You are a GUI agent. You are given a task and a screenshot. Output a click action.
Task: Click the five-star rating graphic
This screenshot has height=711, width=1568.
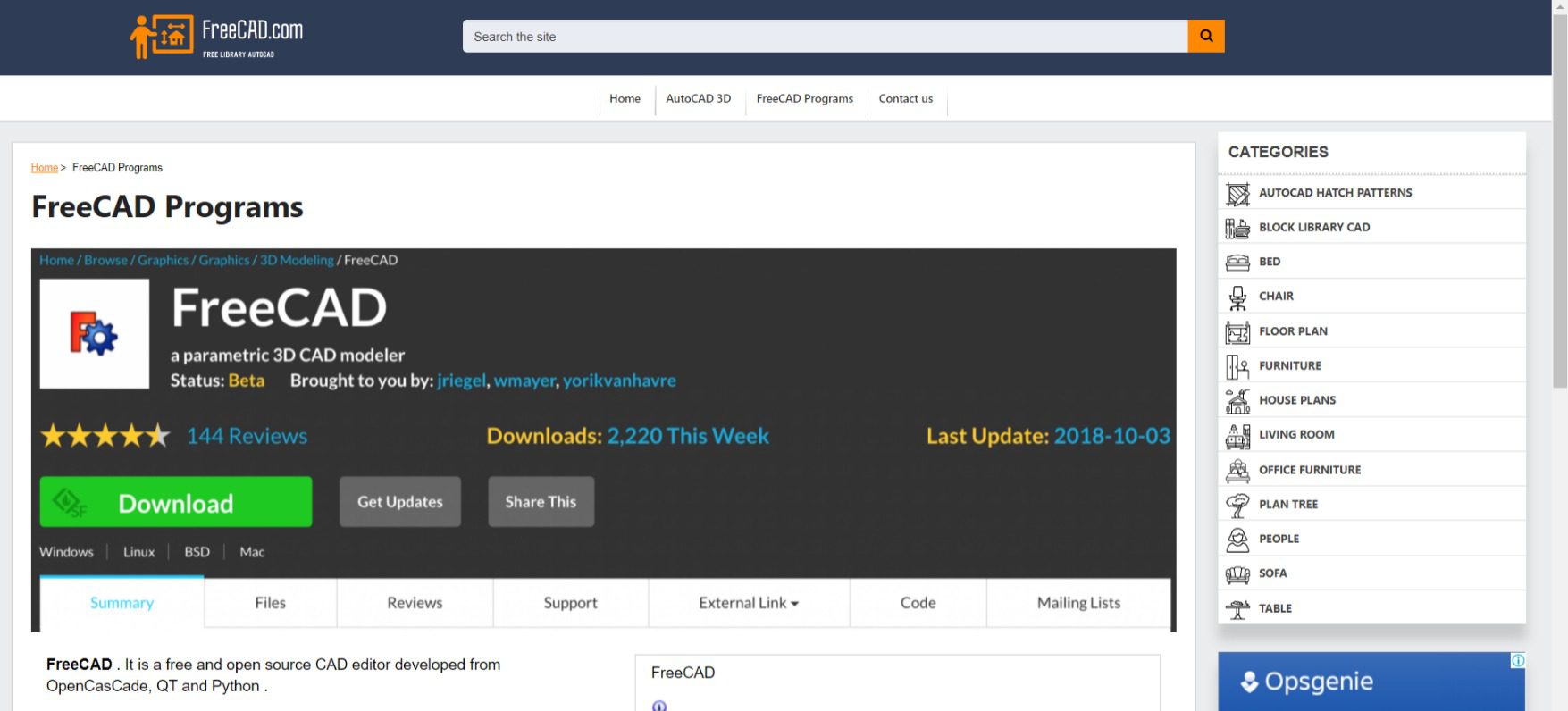point(105,436)
